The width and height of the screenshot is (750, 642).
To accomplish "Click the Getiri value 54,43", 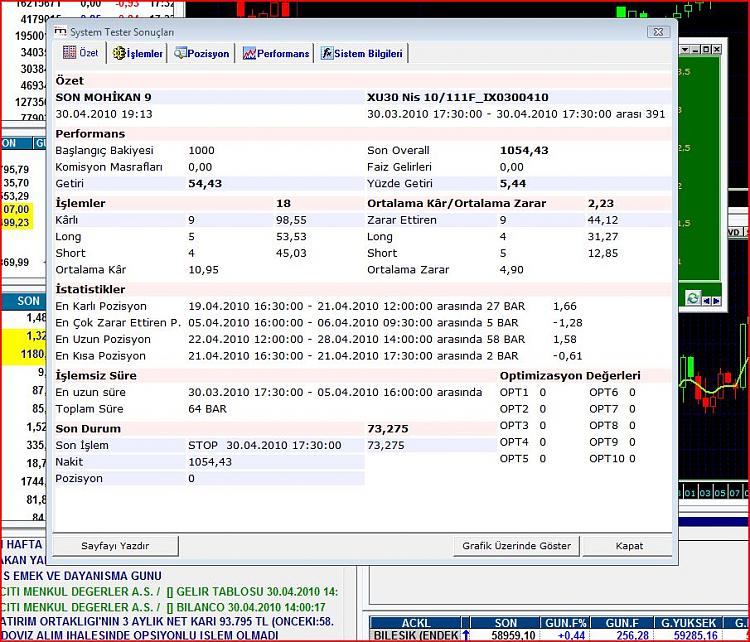I will click(x=205, y=183).
